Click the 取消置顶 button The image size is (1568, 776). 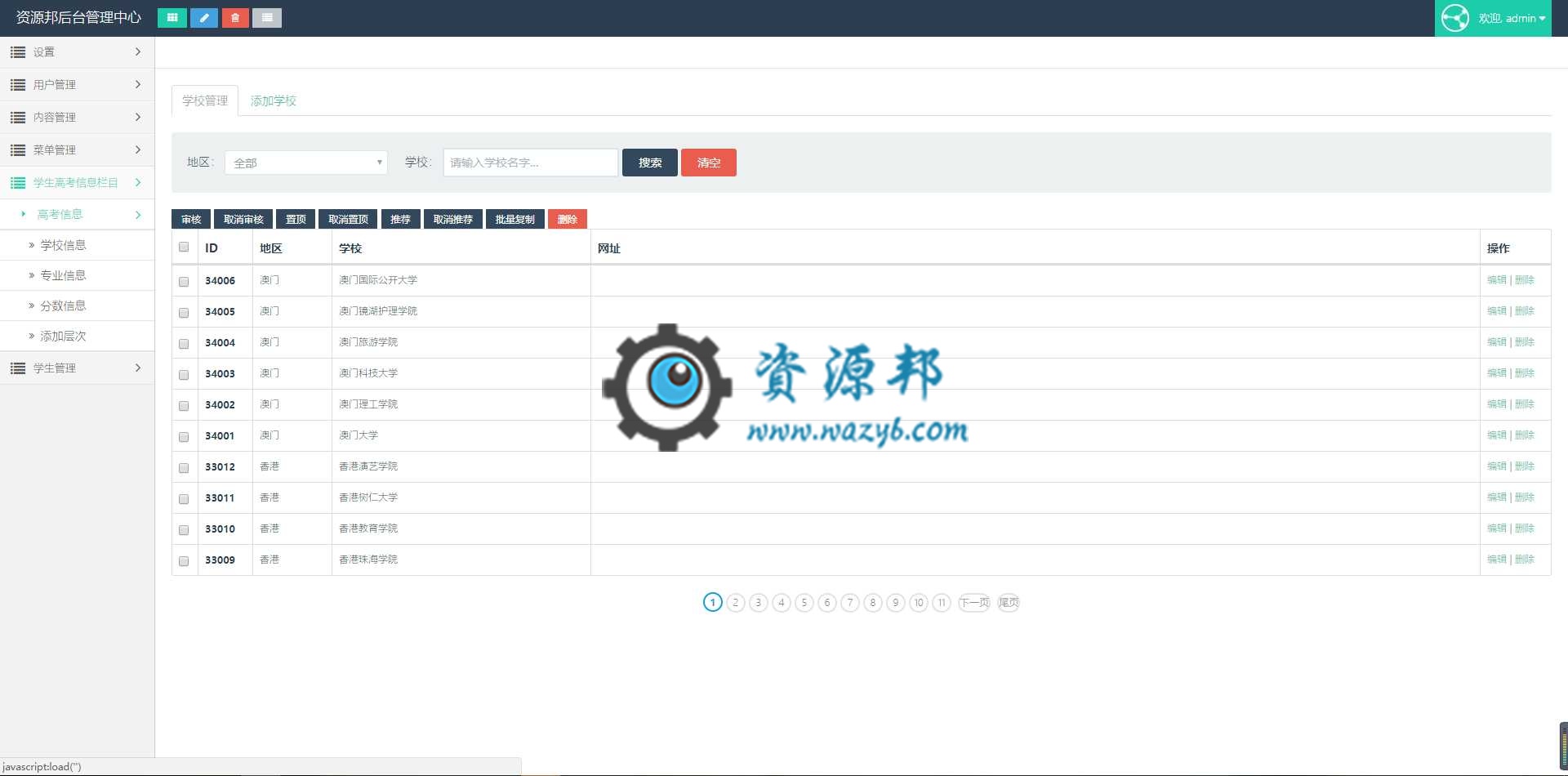click(348, 219)
